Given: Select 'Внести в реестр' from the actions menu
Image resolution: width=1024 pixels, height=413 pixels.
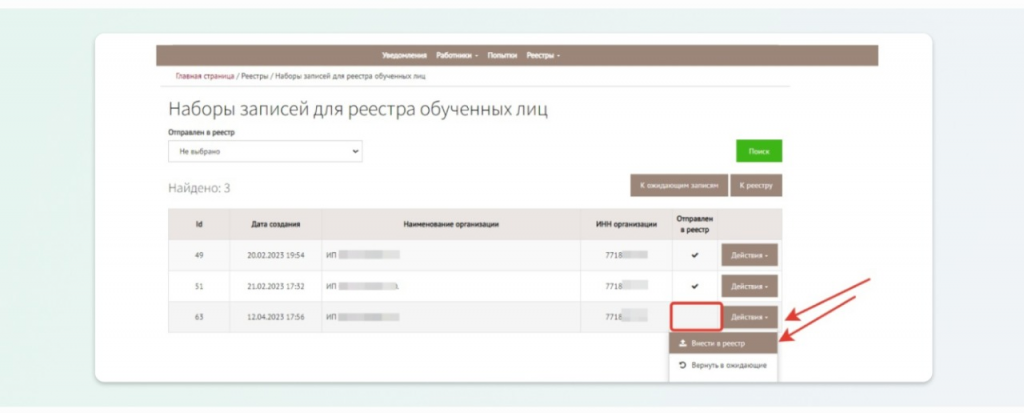Looking at the screenshot, I should click(x=722, y=343).
